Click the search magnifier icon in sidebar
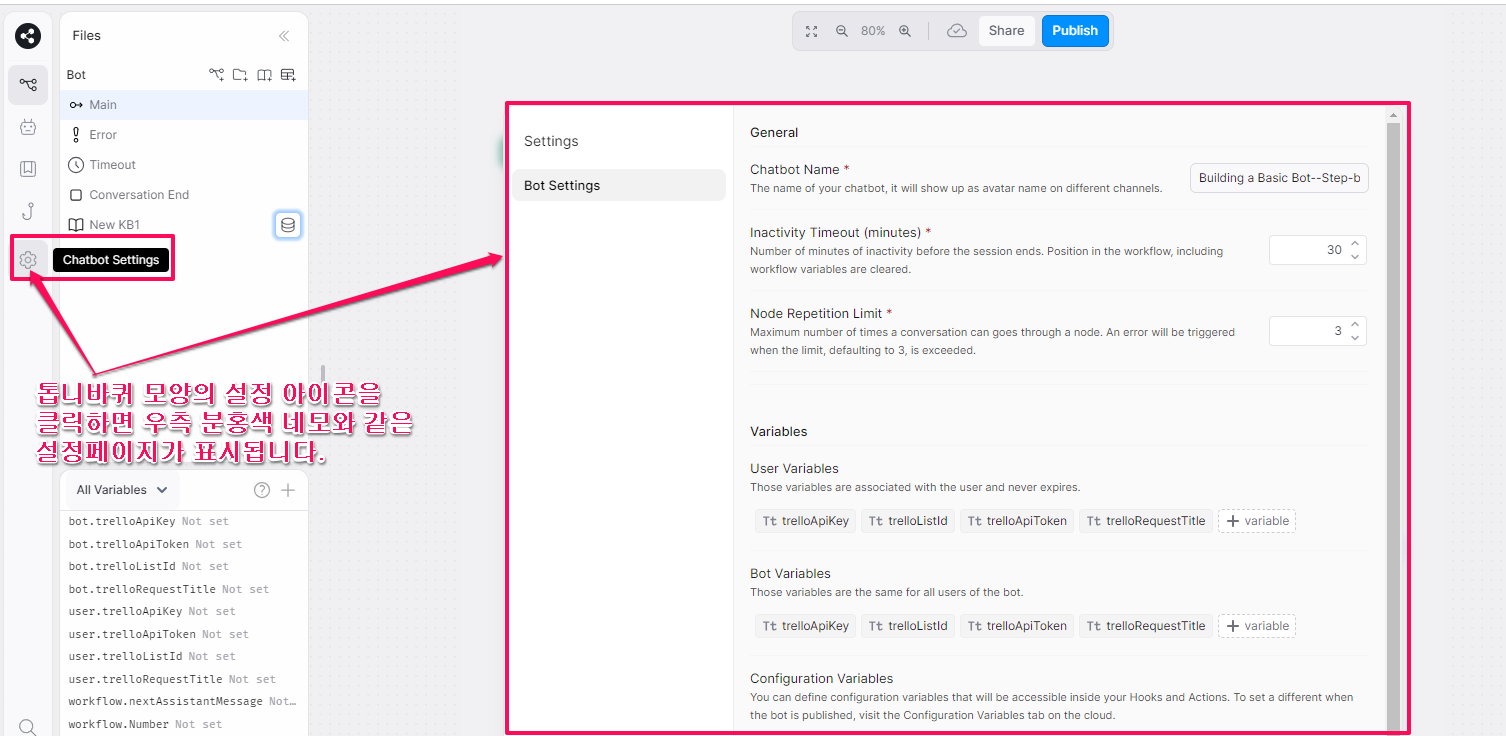 point(28,727)
